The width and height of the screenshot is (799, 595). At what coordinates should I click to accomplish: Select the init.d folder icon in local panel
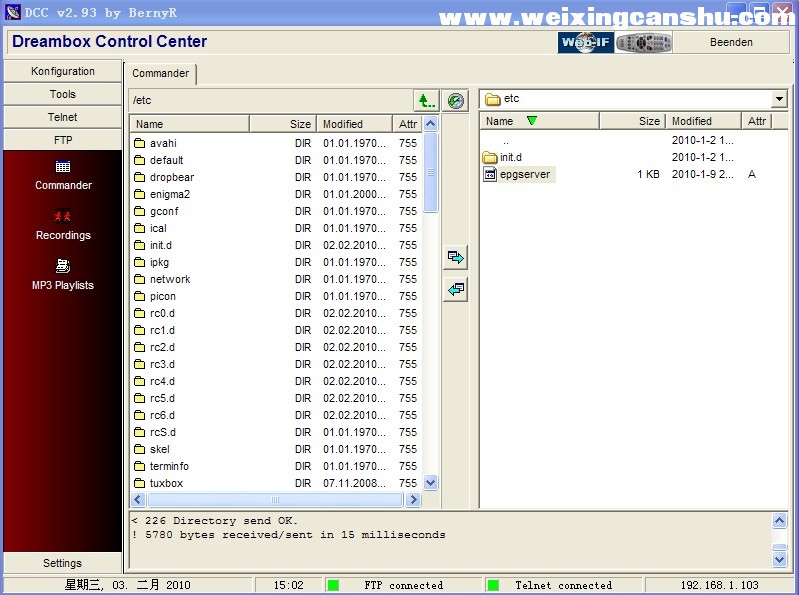[x=490, y=157]
